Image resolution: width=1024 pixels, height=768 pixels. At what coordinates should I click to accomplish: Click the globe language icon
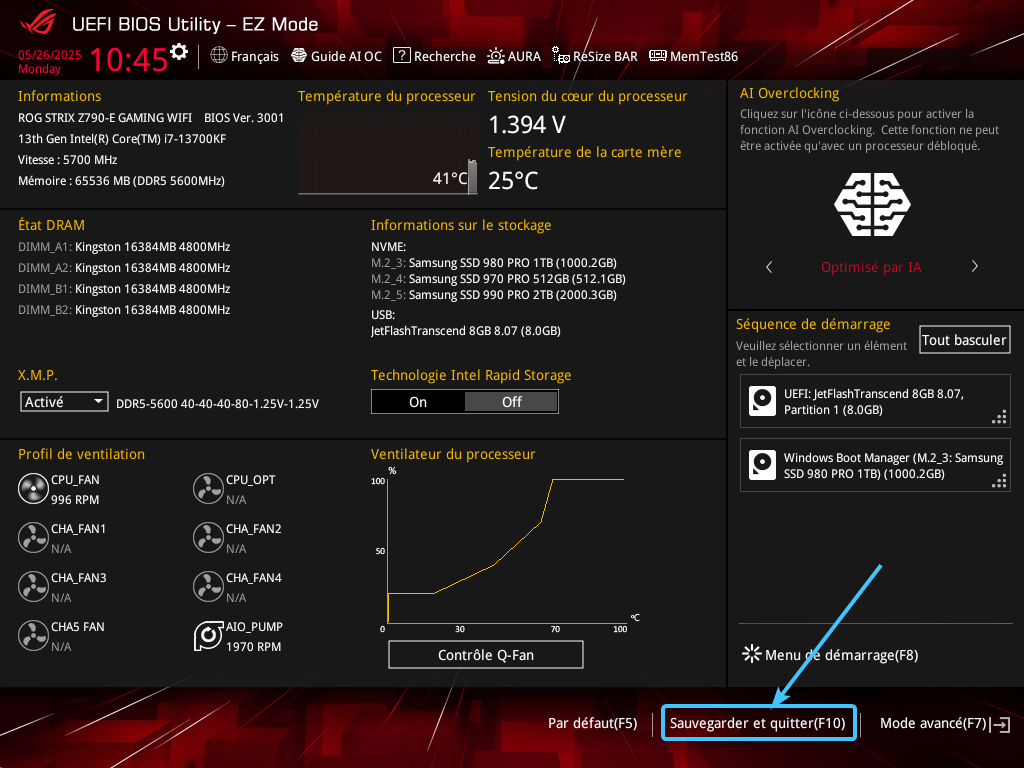coord(219,56)
